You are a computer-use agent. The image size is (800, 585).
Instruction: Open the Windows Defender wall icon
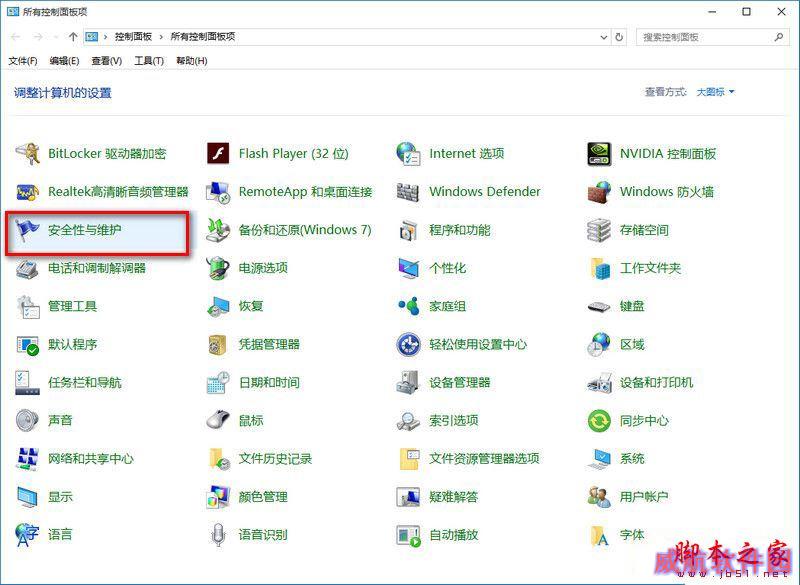(409, 192)
